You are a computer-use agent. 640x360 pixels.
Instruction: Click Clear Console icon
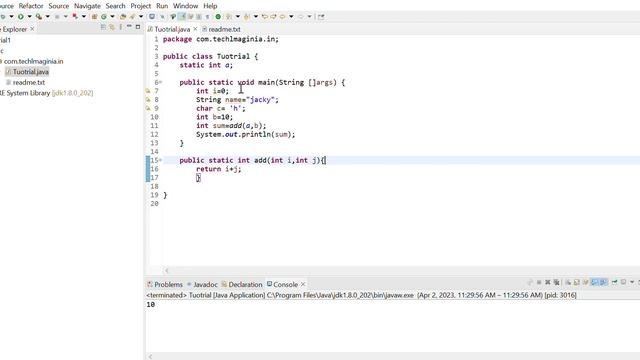point(568,282)
